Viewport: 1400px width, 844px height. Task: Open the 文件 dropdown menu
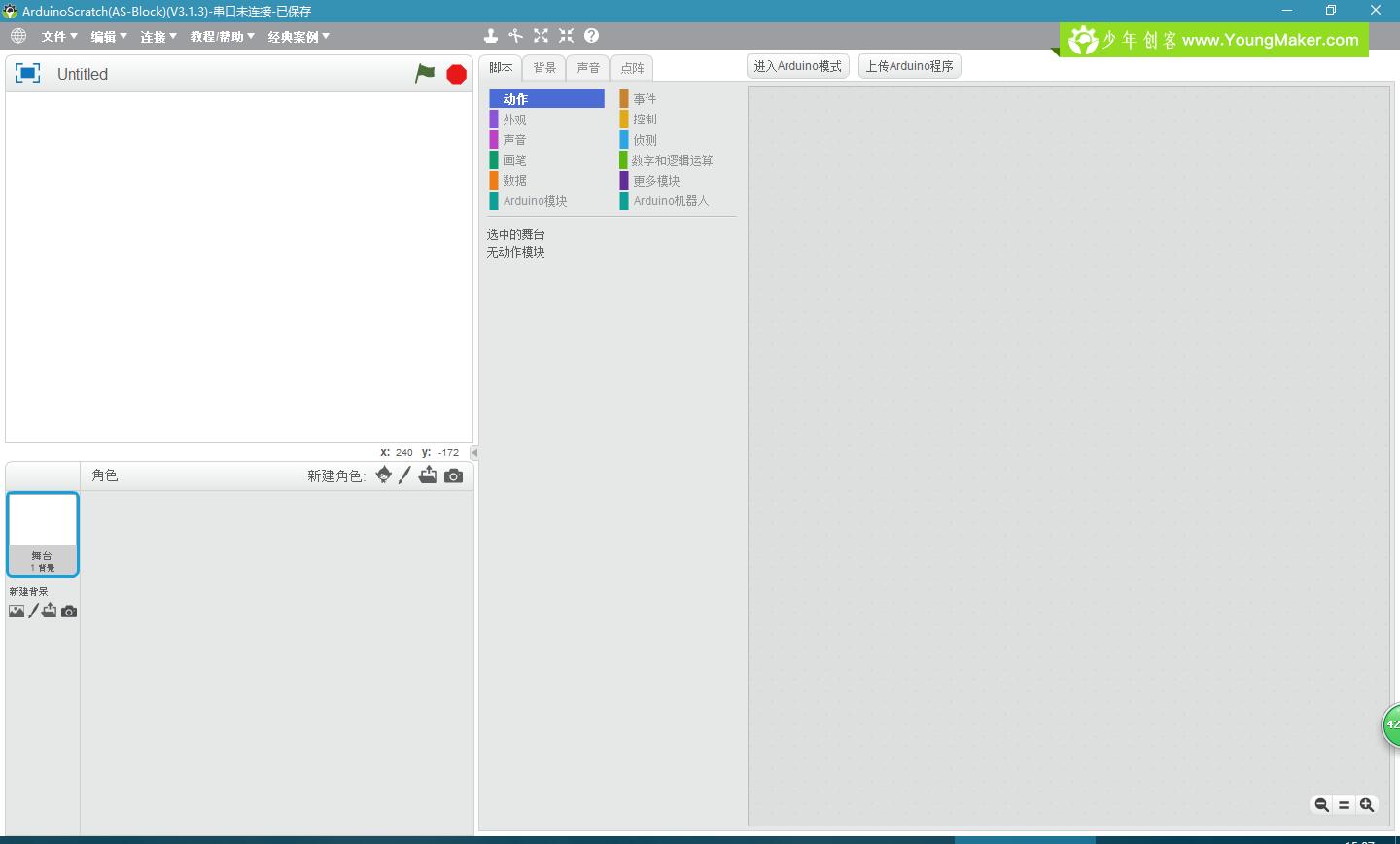coord(59,37)
